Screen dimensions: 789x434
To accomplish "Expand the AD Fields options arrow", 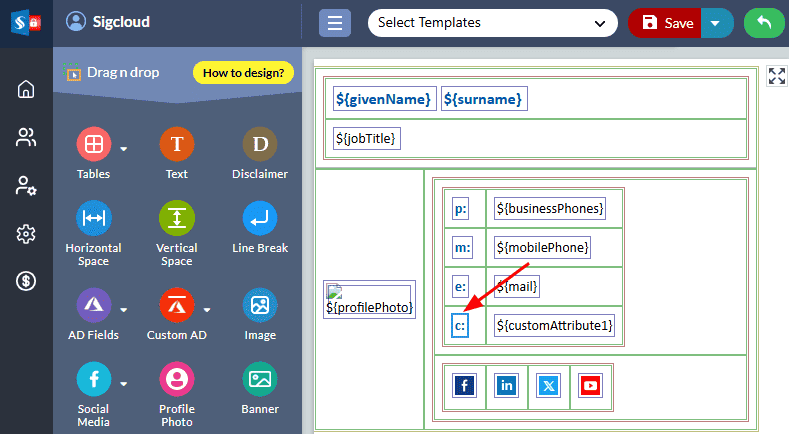I will point(124,308).
